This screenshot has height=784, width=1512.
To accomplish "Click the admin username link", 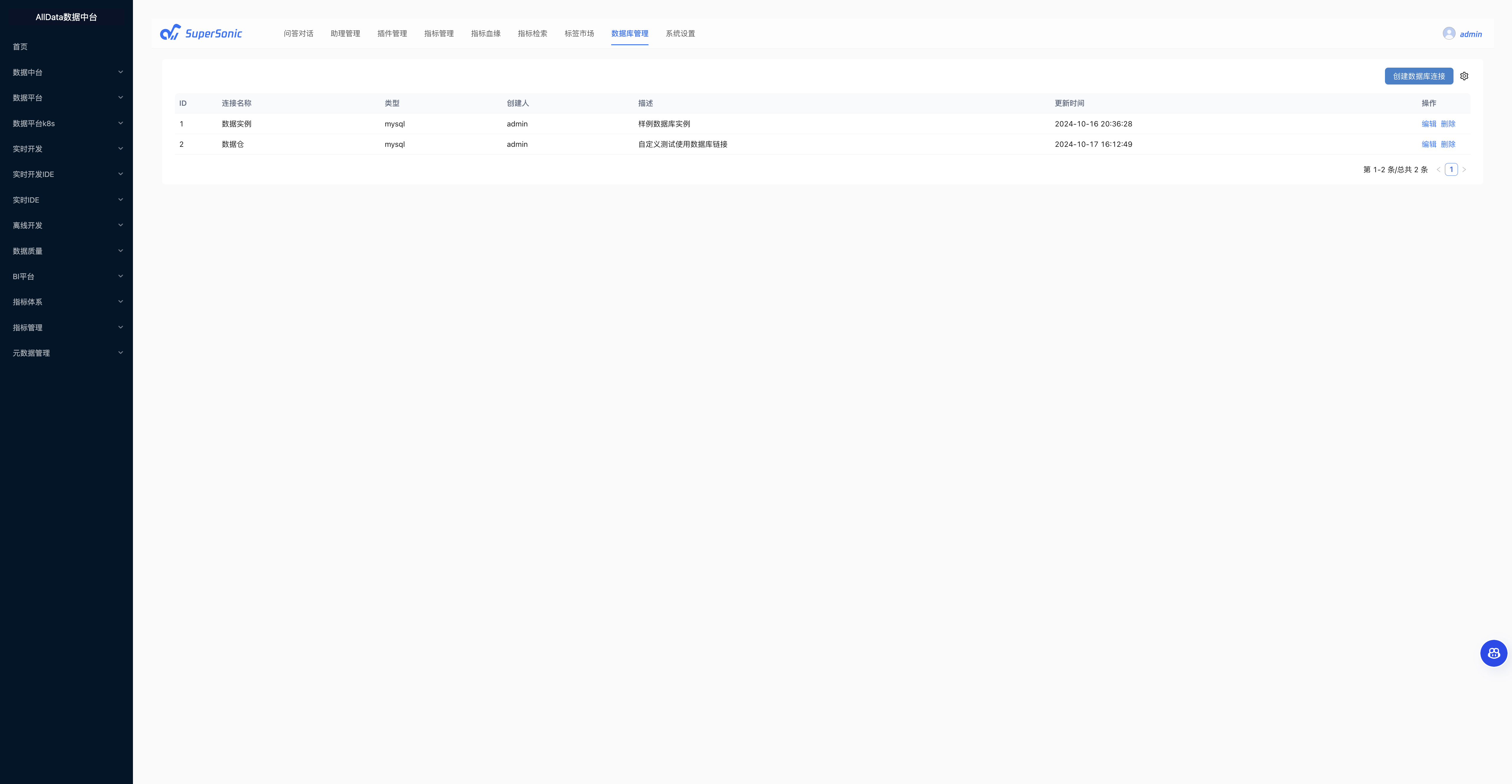I will [1470, 34].
